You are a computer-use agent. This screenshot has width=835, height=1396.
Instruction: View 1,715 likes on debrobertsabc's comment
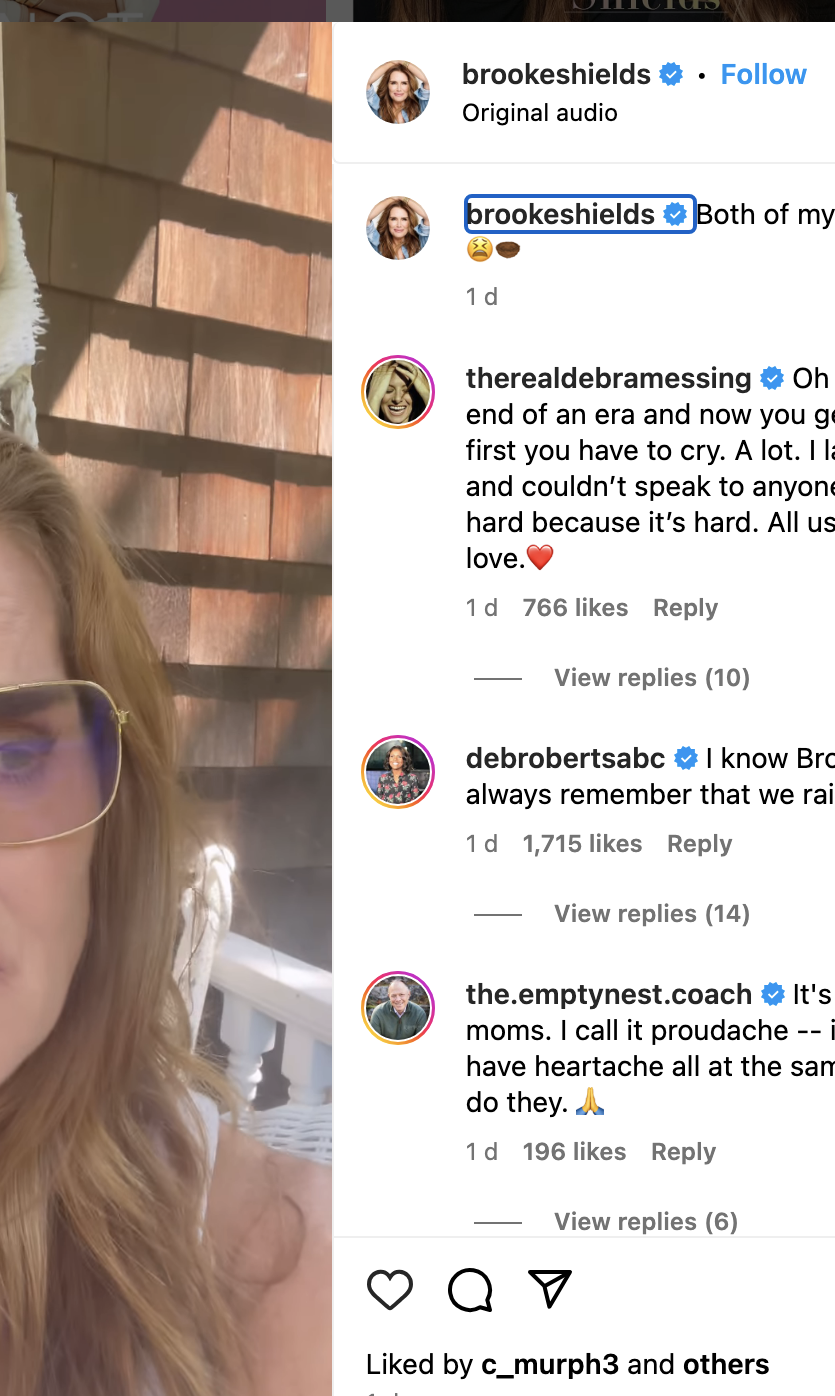coord(582,844)
